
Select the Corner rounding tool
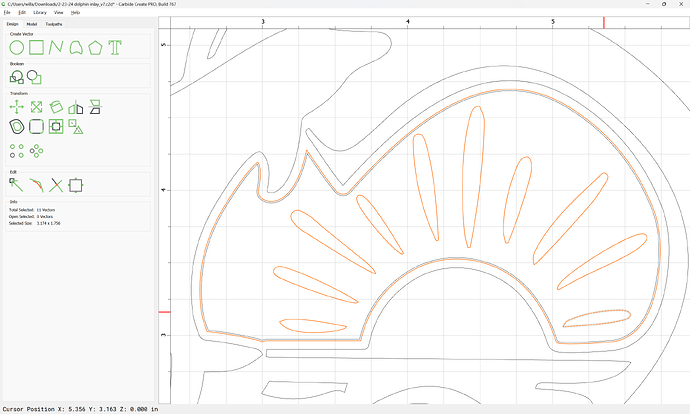(x=37, y=127)
